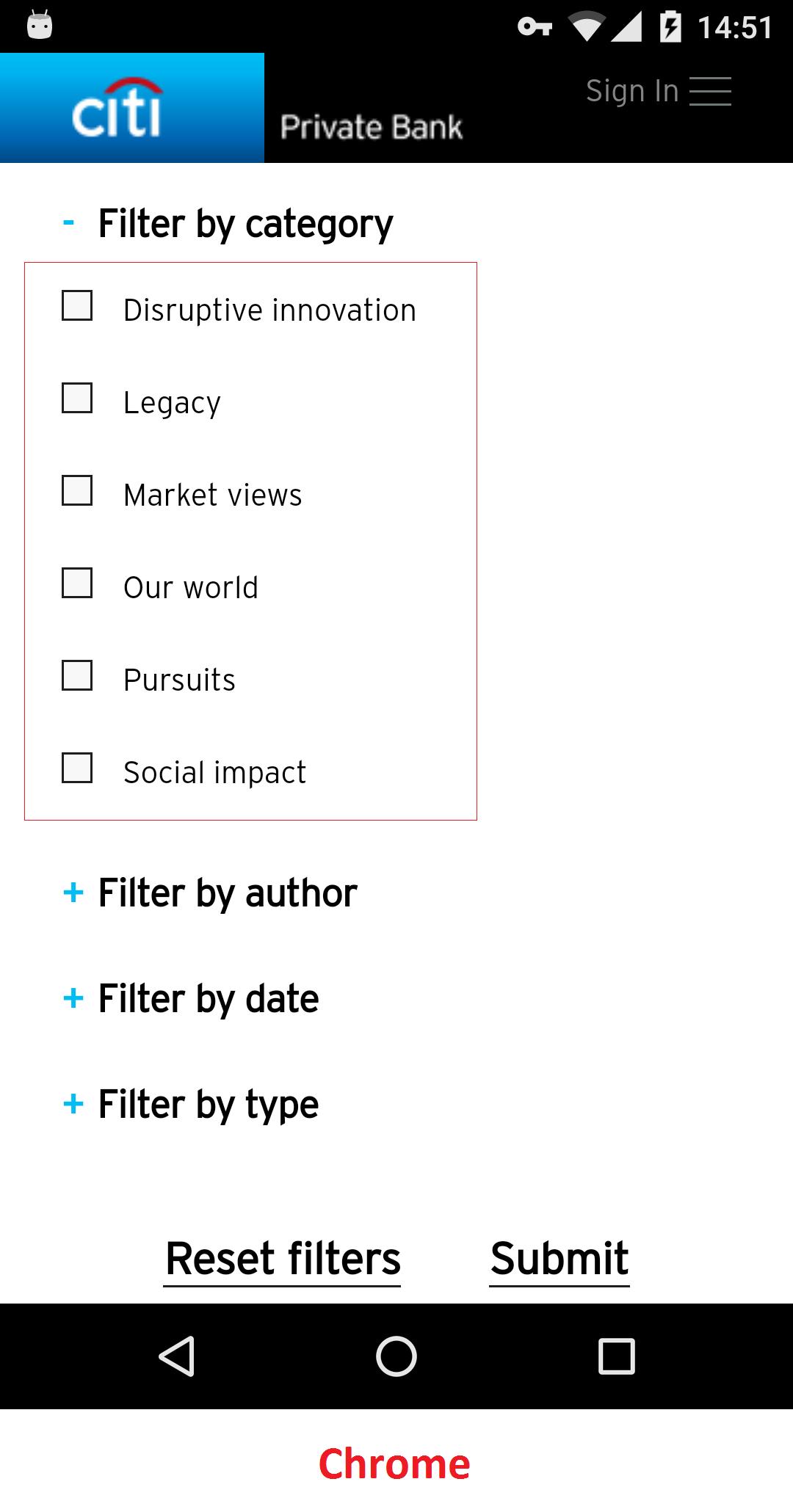This screenshot has width=793, height=1512.
Task: Tap the VPN key status icon
Action: (535, 27)
